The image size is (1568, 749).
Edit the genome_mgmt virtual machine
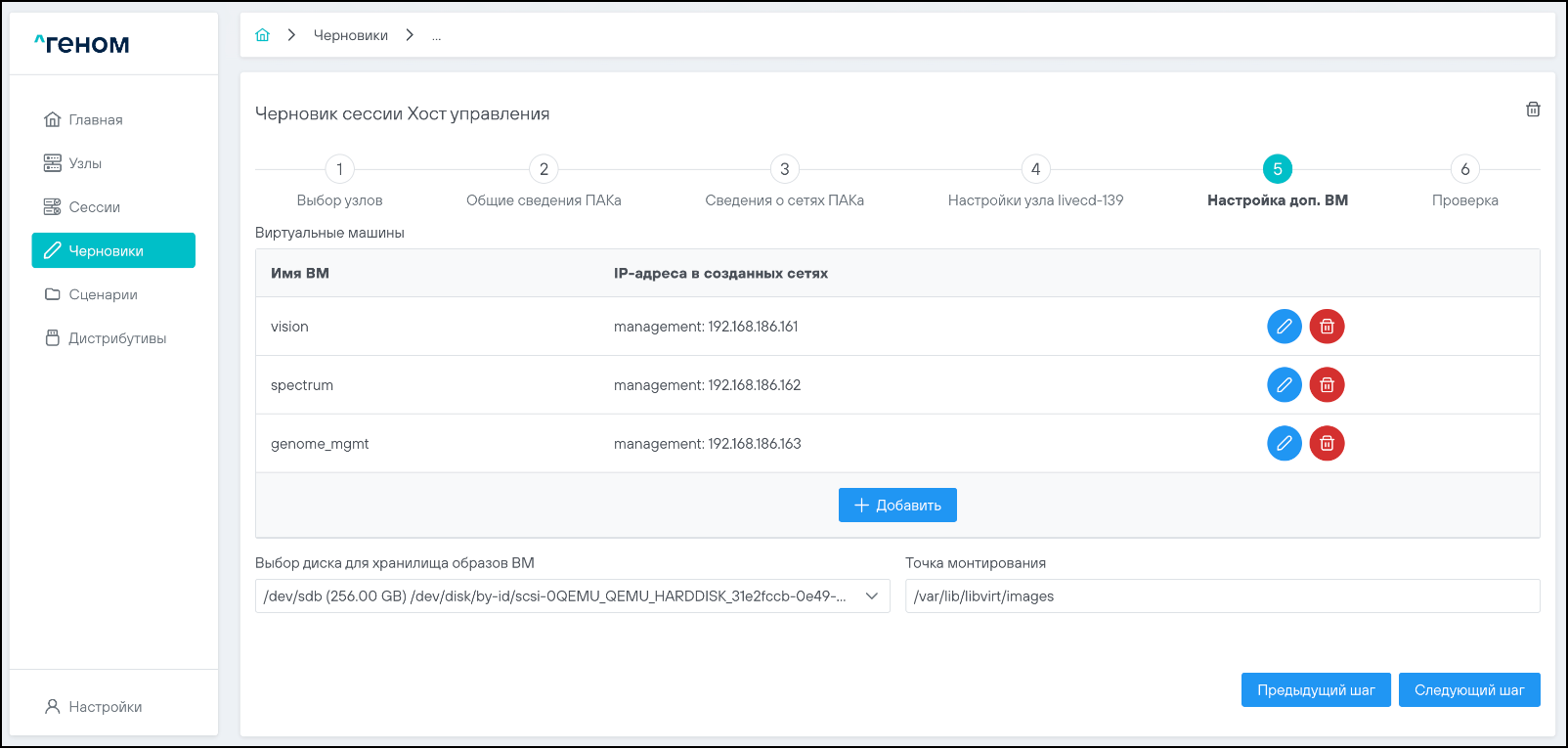tap(1284, 444)
